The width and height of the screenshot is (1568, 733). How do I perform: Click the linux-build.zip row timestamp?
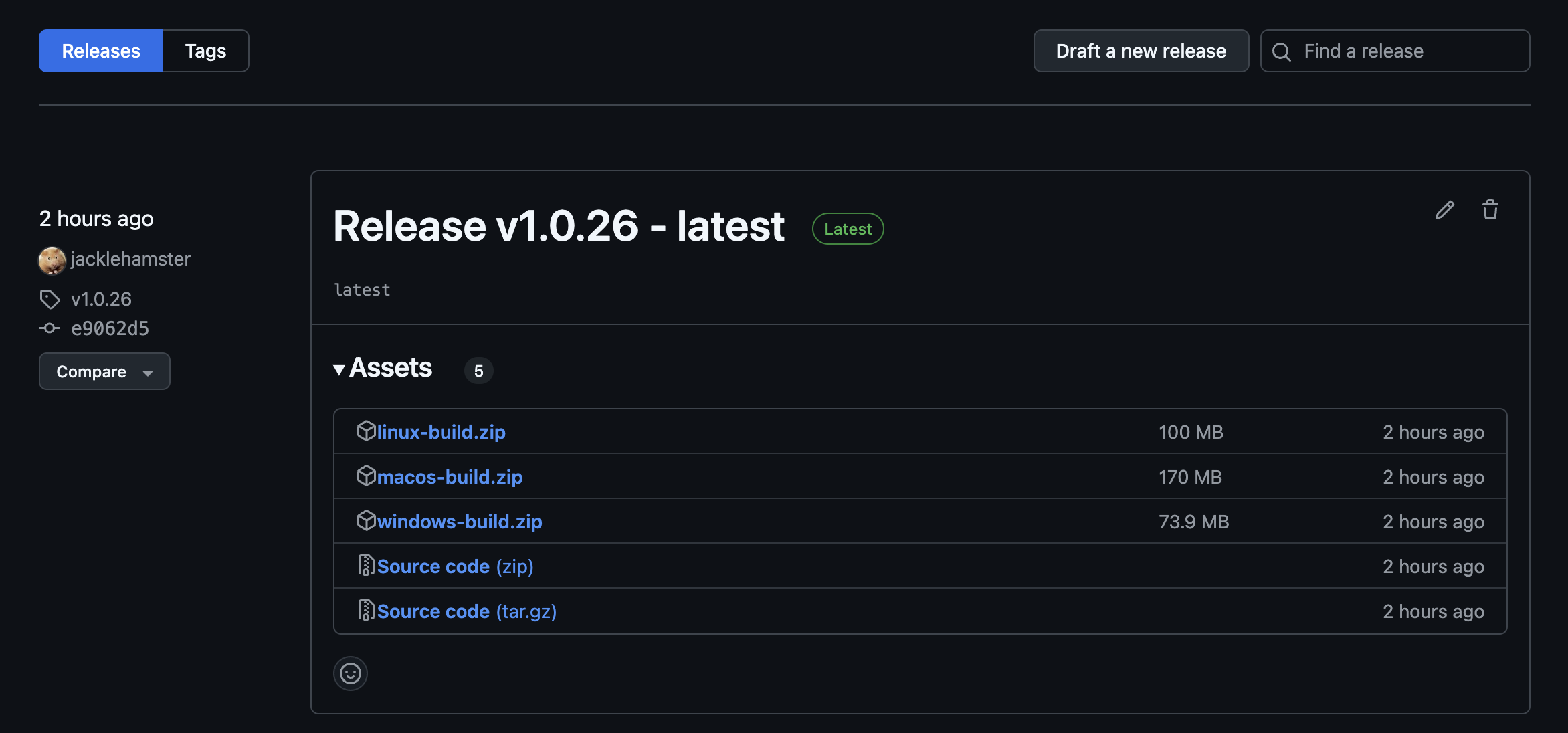tap(1434, 432)
